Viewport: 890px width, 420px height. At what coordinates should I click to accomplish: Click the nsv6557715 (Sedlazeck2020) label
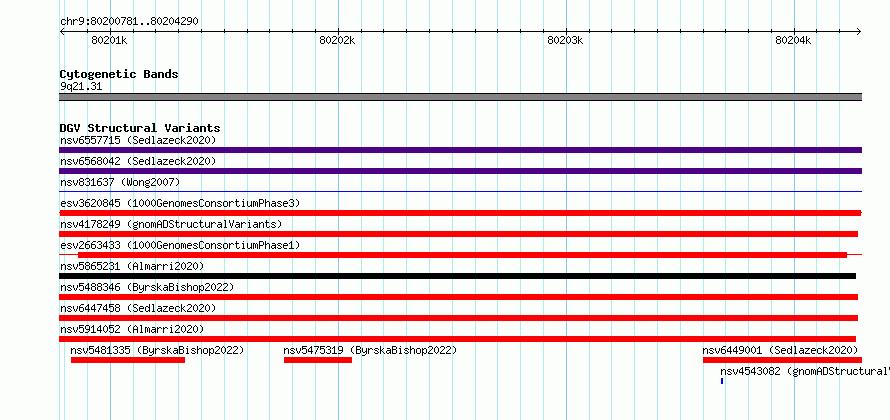tap(138, 140)
